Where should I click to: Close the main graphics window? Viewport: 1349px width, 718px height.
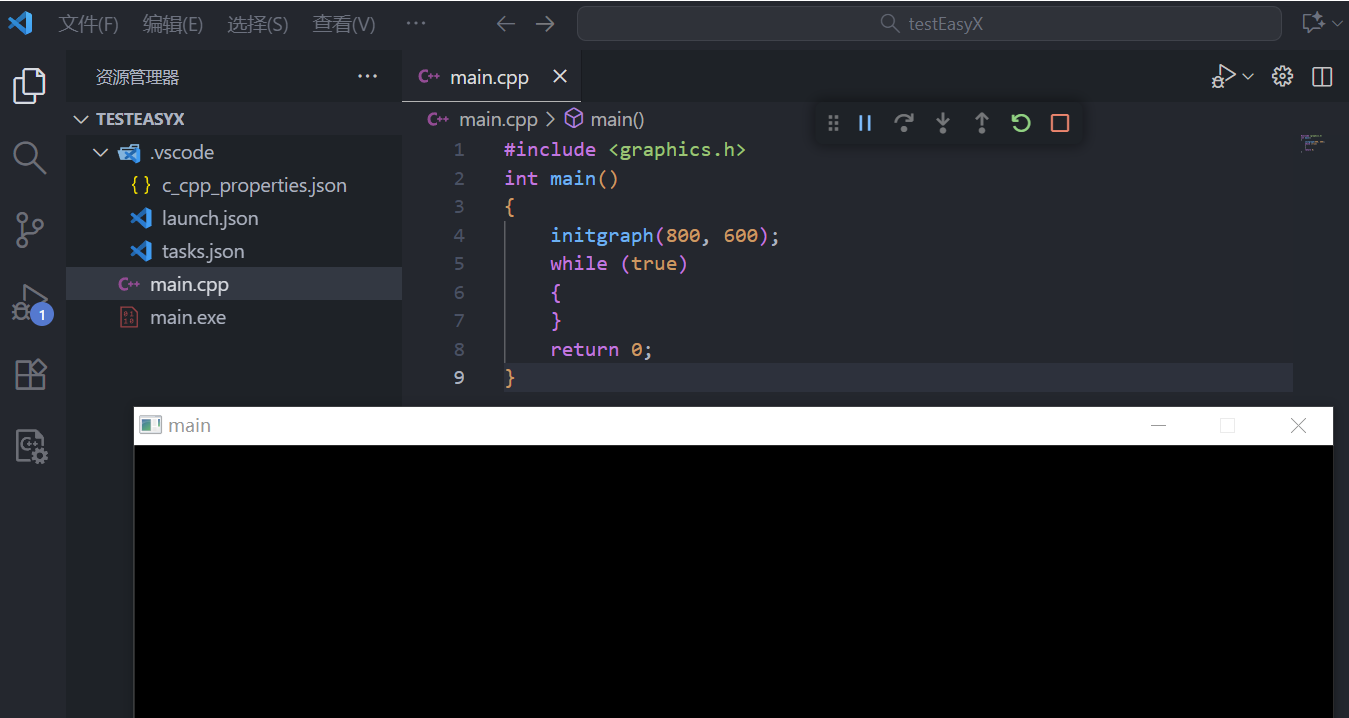point(1298,426)
